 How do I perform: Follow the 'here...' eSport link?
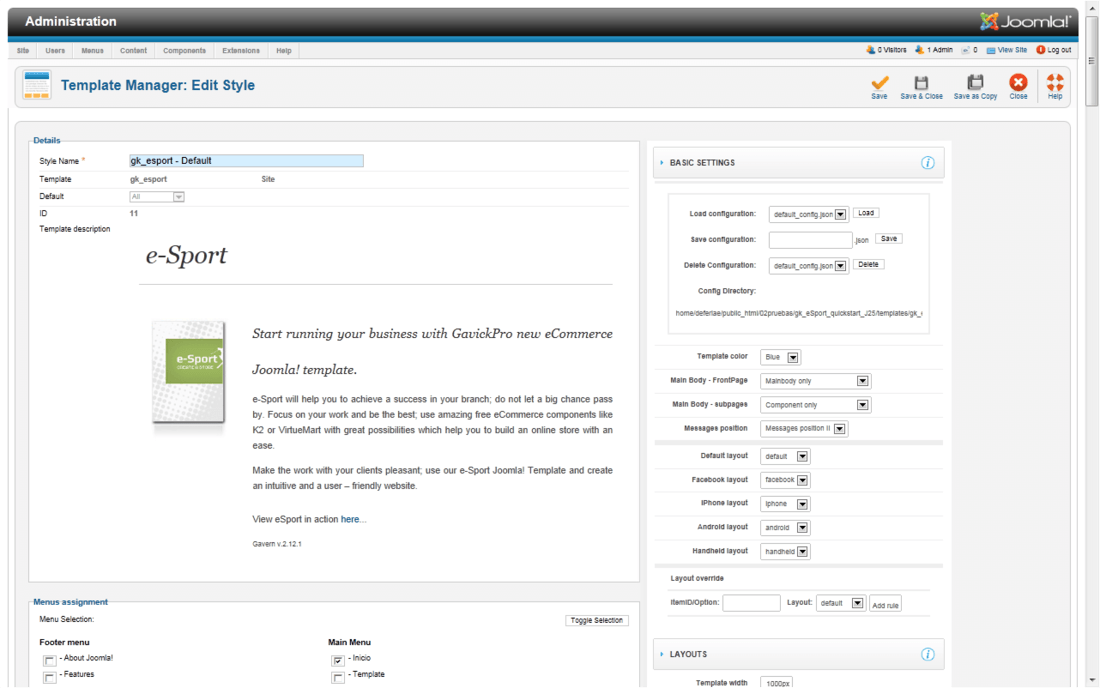[354, 520]
